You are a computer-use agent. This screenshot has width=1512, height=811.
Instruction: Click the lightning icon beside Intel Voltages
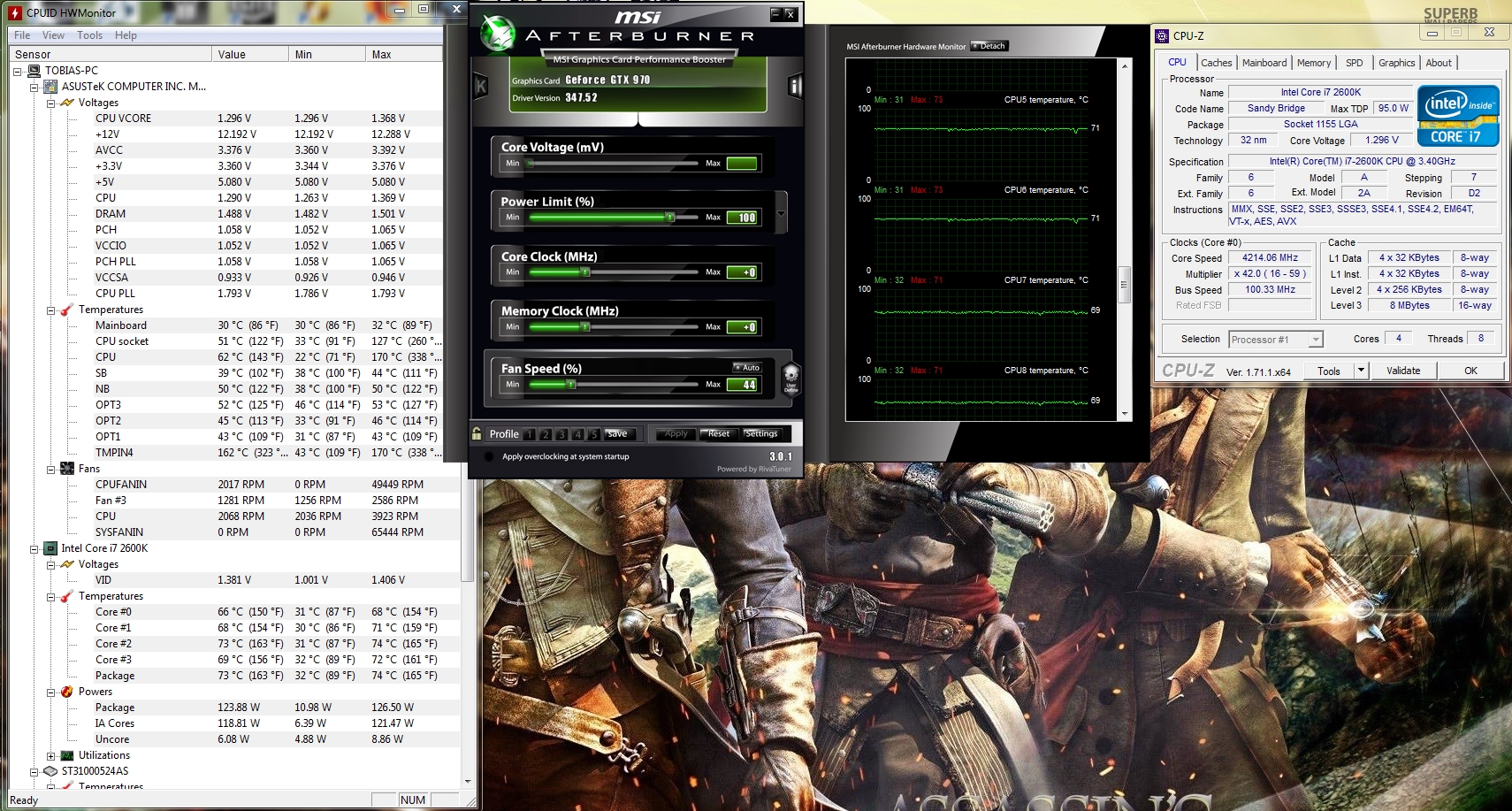coord(66,564)
